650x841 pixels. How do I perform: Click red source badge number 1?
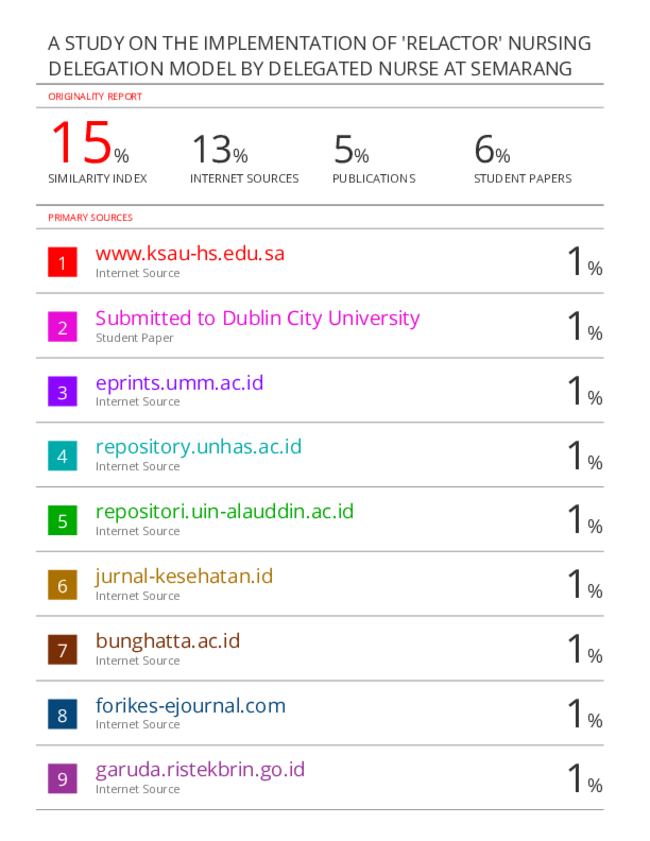pos(62,263)
